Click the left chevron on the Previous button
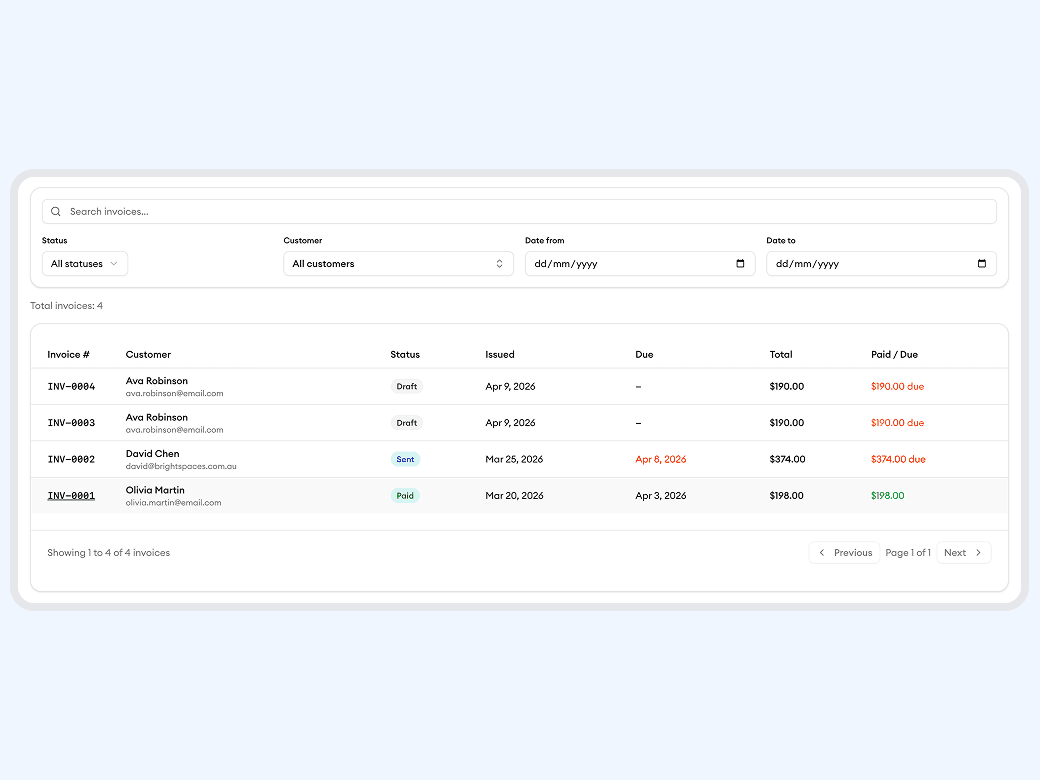Screen dimensions: 1040x780 click(x=820, y=552)
